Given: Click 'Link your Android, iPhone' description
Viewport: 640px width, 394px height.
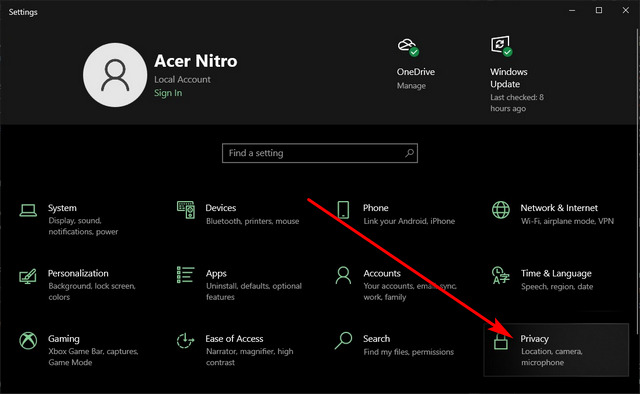Looking at the screenshot, I should coord(409,221).
